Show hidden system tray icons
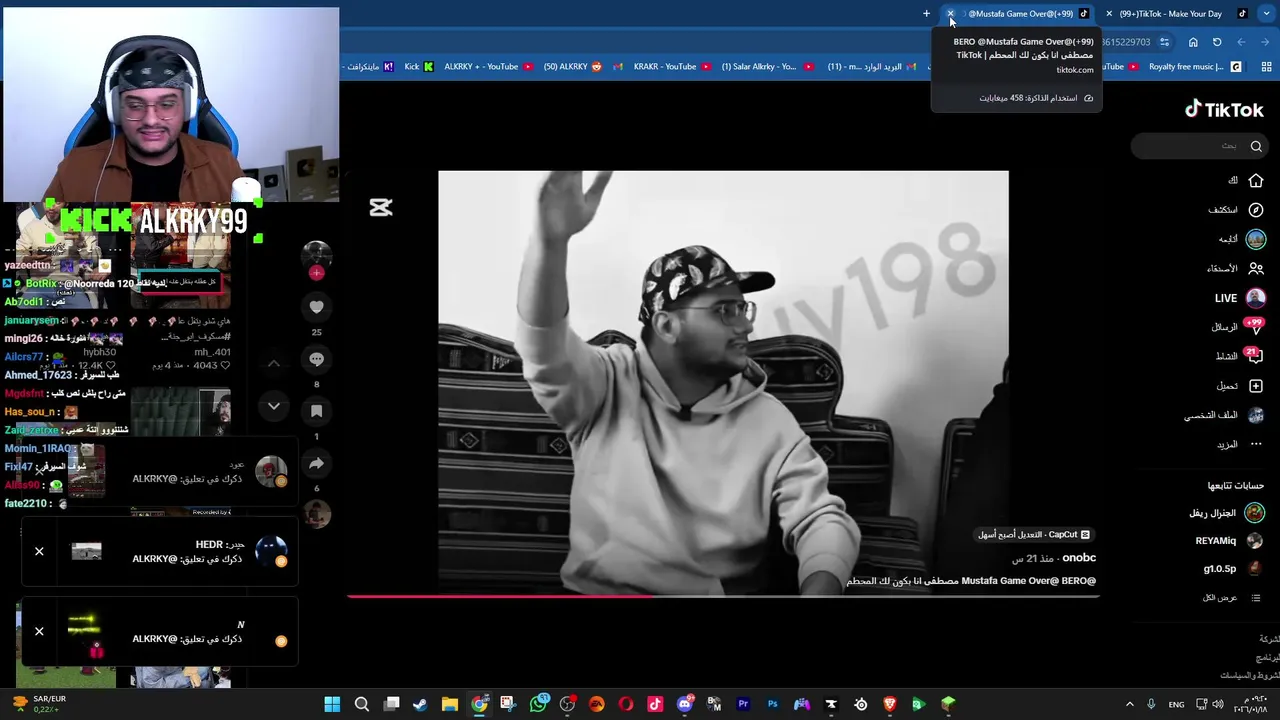The height and width of the screenshot is (720, 1280). [1130, 704]
